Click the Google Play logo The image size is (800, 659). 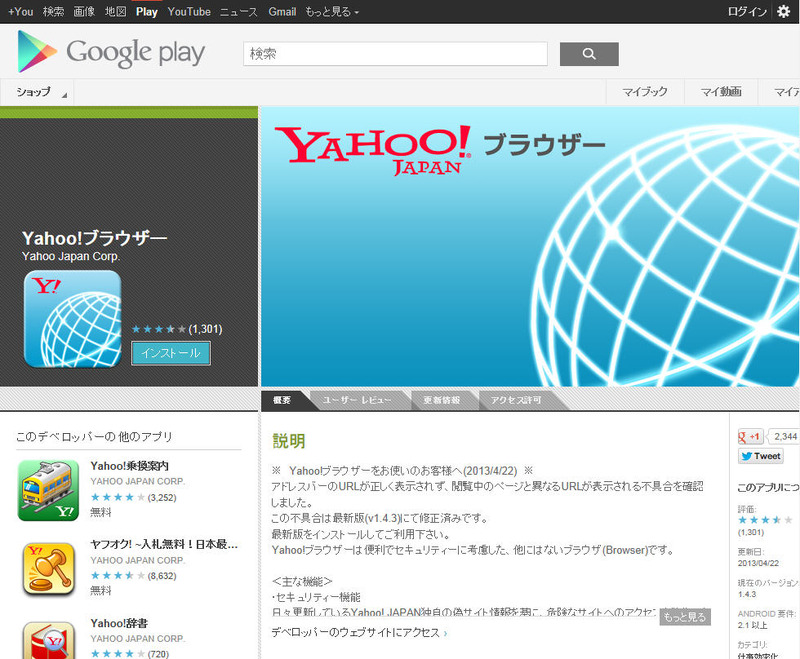[111, 52]
